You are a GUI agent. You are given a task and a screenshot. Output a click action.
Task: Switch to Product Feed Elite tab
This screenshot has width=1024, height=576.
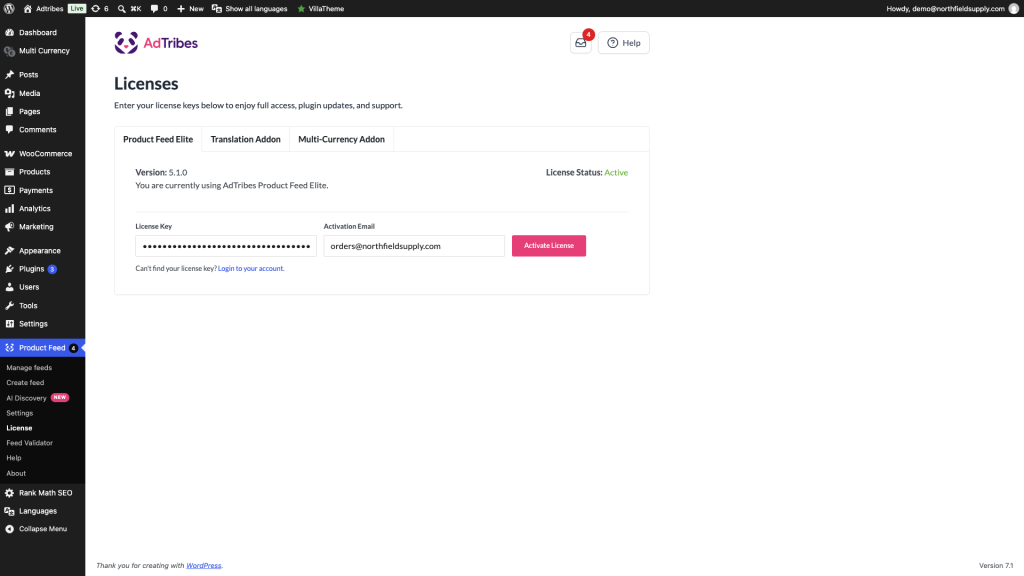tap(158, 139)
